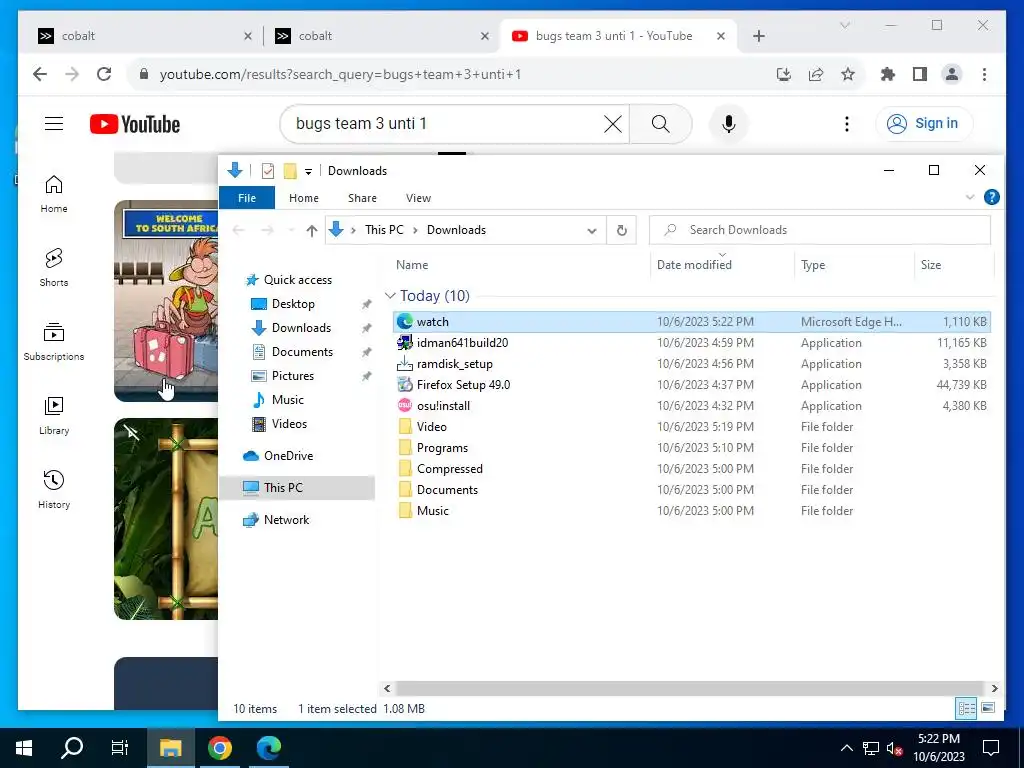Bookmark this page with star icon
Image resolution: width=1024 pixels, height=768 pixels.
848,74
